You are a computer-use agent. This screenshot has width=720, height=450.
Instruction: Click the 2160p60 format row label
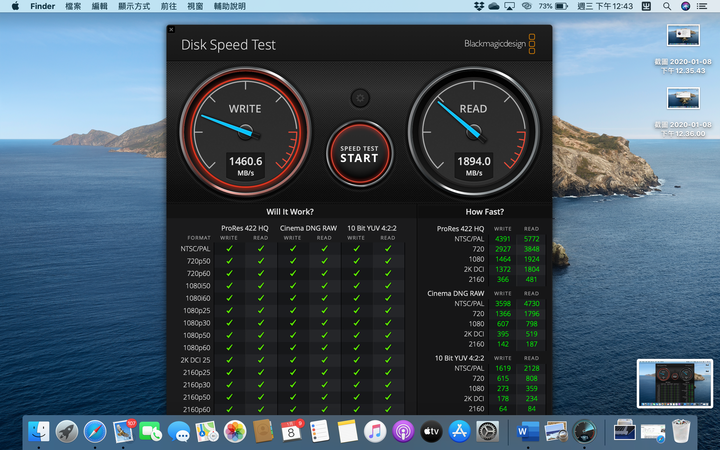tap(197, 410)
